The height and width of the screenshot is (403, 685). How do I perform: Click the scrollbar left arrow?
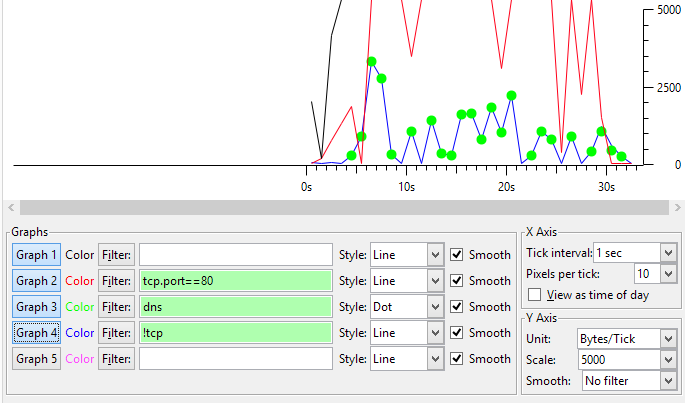(x=11, y=207)
